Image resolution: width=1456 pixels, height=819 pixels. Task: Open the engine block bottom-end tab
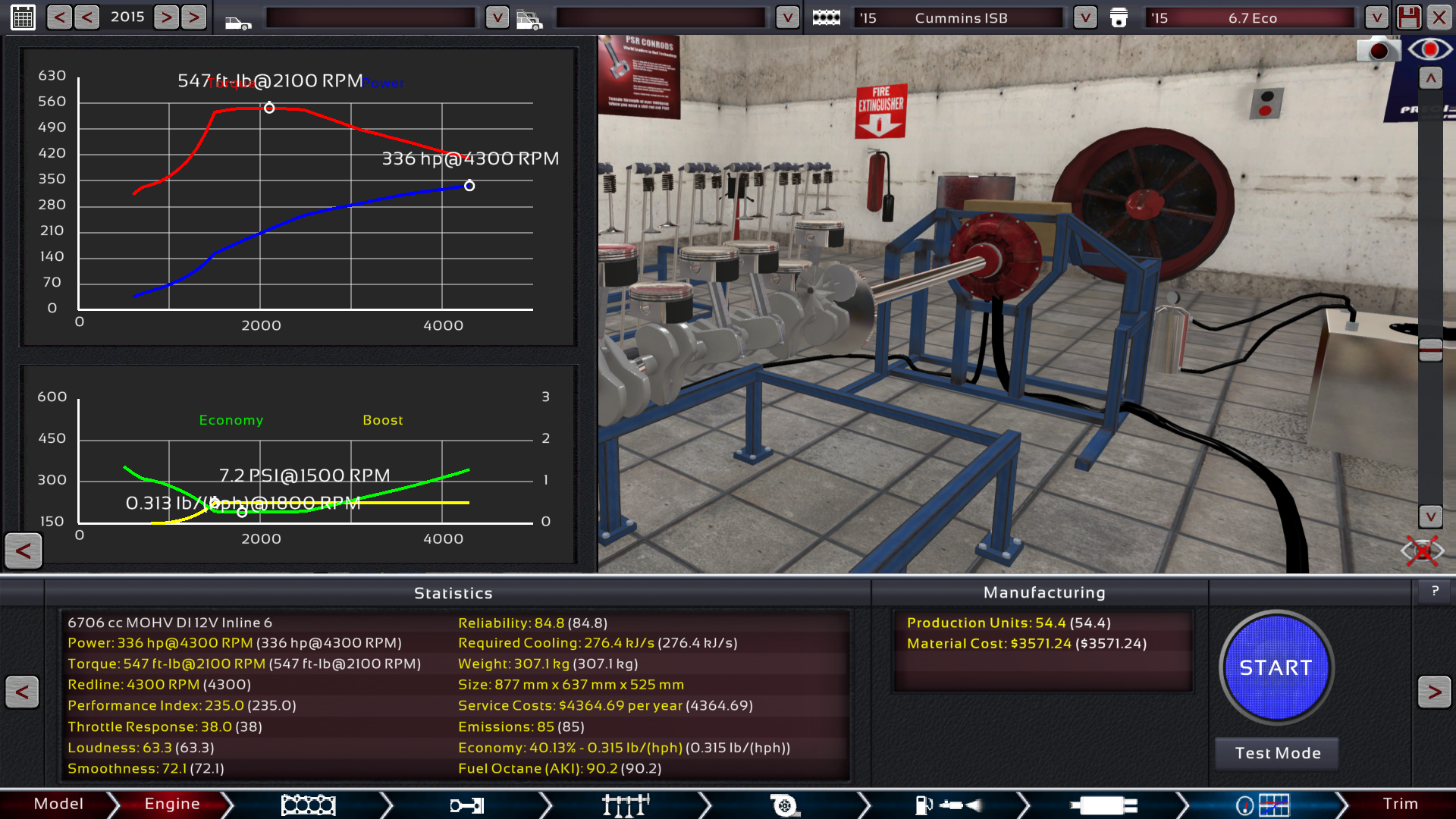pos(308,805)
